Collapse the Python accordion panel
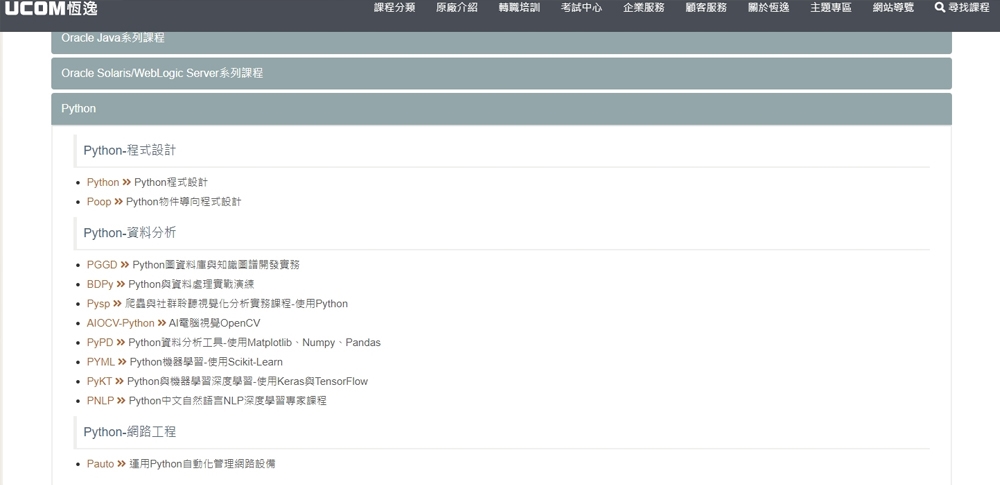 pos(501,109)
